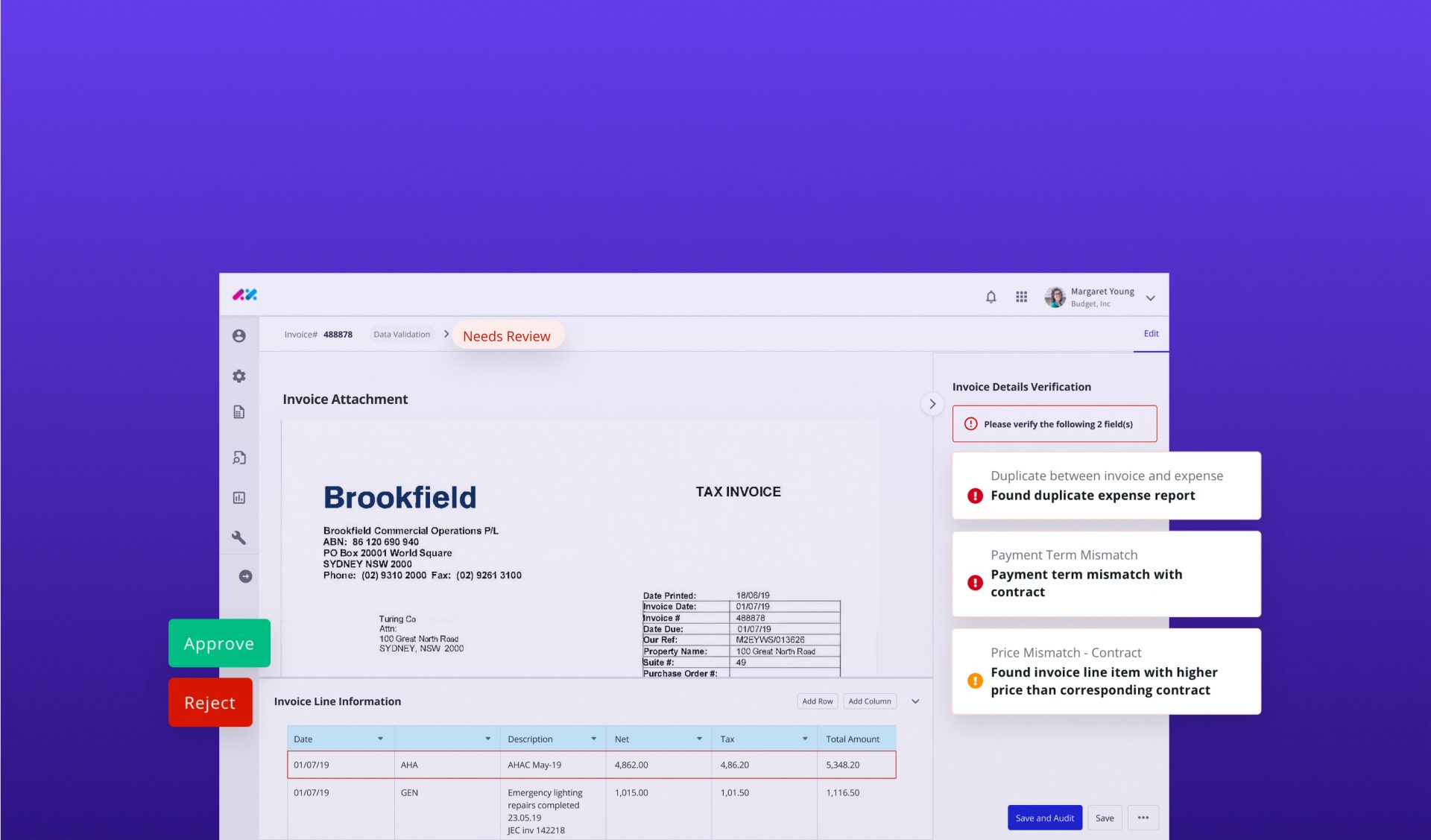Image resolution: width=1431 pixels, height=840 pixels.
Task: Select the Needs Review status
Action: click(x=507, y=336)
